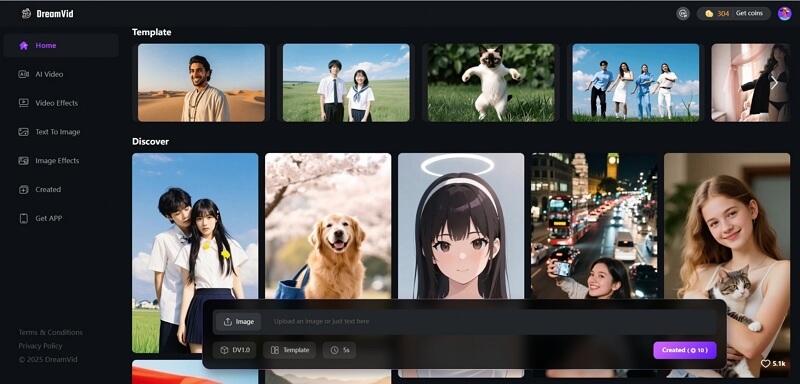
Task: Click the DreamVid logo icon
Action: click(x=27, y=14)
